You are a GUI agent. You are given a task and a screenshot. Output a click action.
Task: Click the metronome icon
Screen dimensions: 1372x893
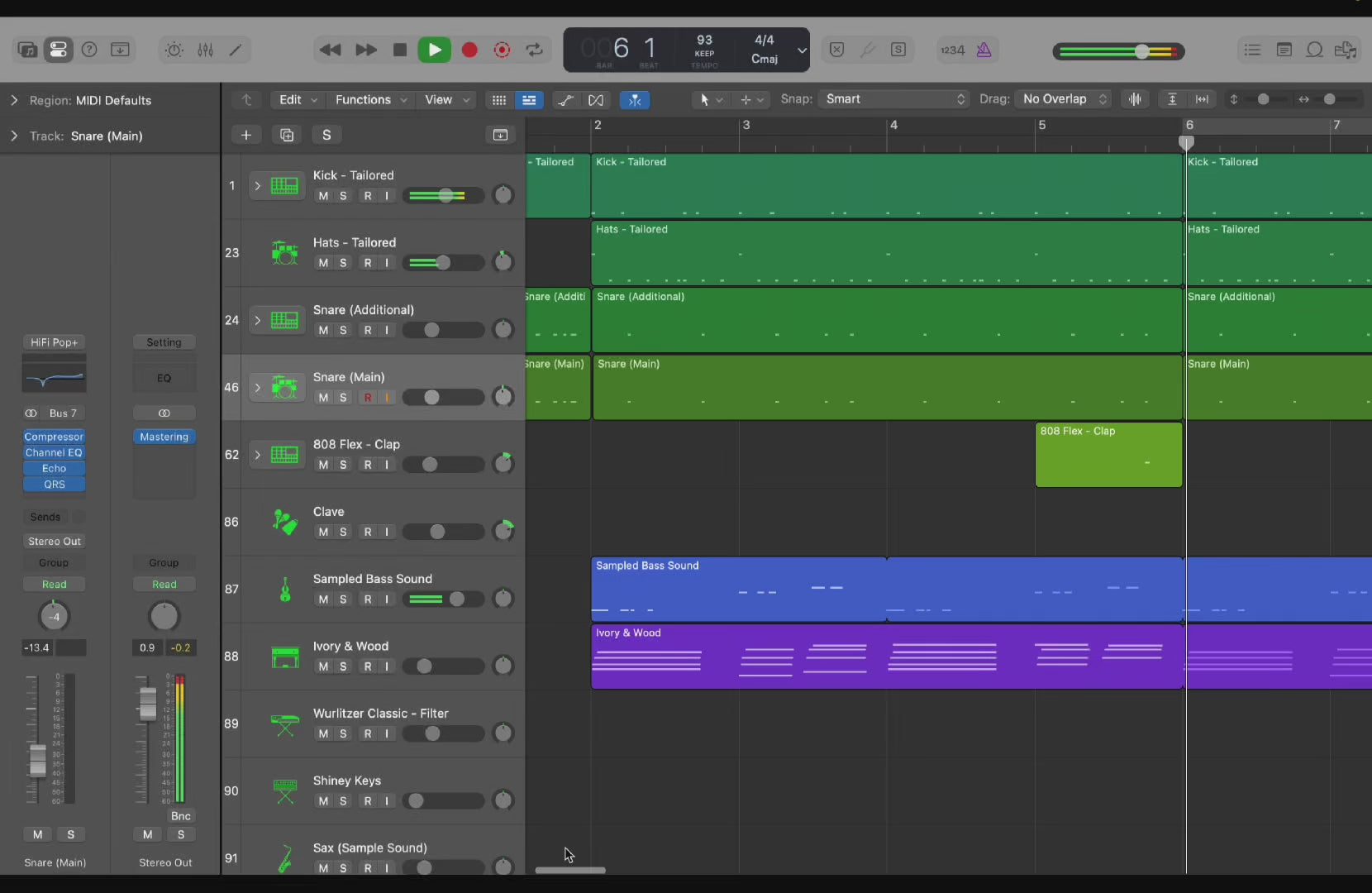pyautogui.click(x=984, y=50)
